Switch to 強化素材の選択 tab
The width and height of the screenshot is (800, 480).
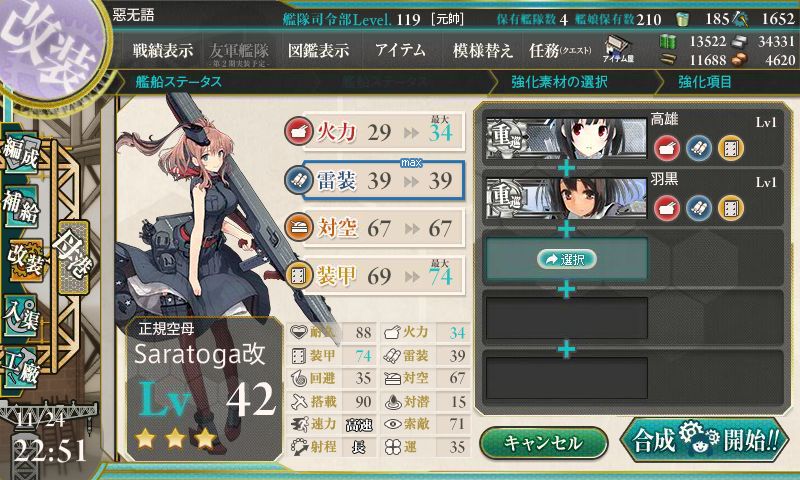tap(559, 82)
